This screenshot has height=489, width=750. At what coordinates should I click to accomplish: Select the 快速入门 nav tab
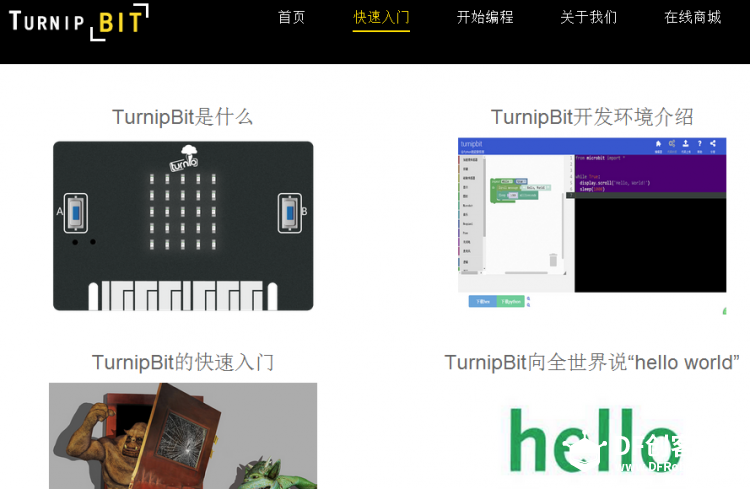[x=381, y=17]
